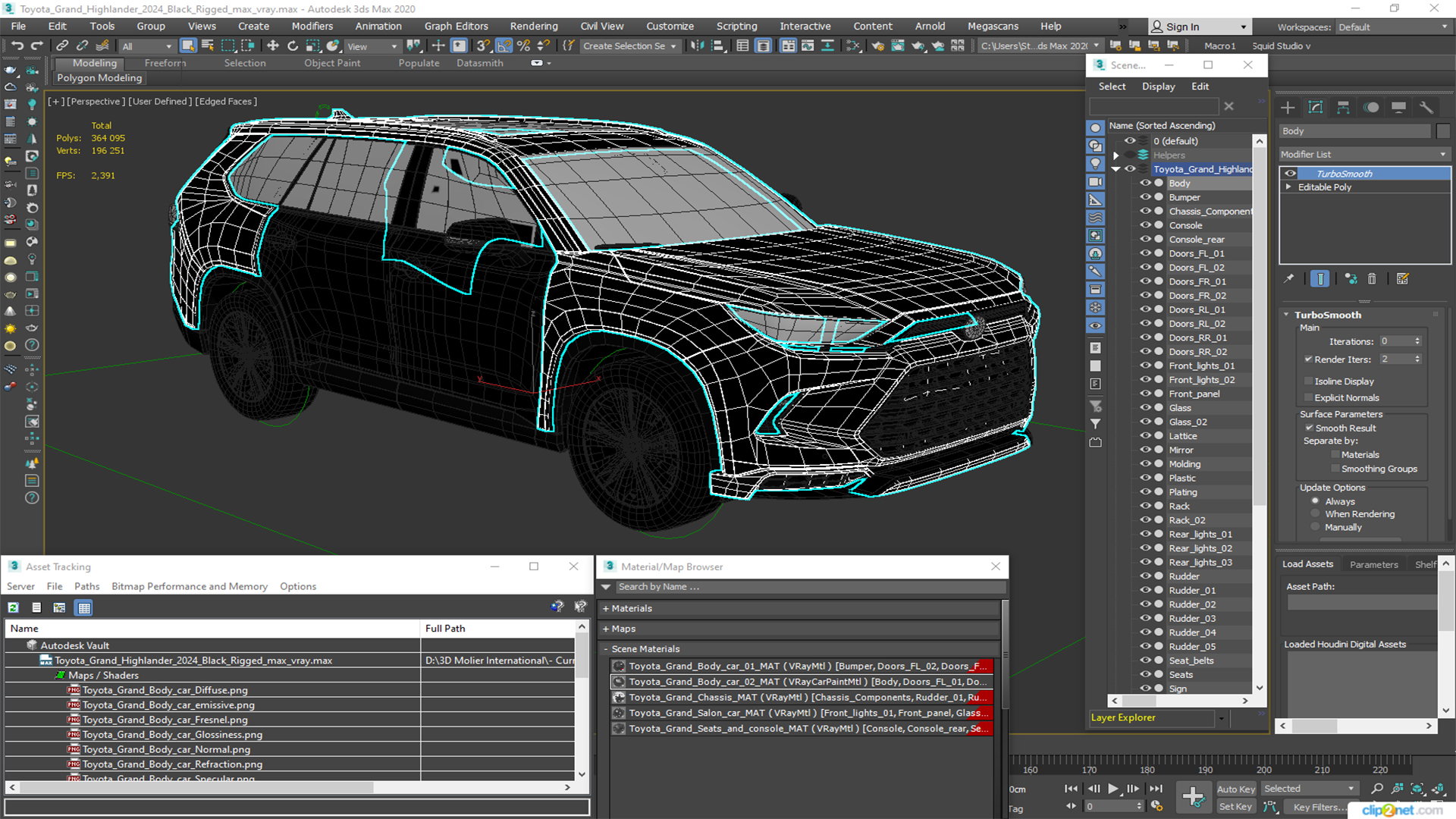Activate Select and Rotate tool

tap(293, 46)
